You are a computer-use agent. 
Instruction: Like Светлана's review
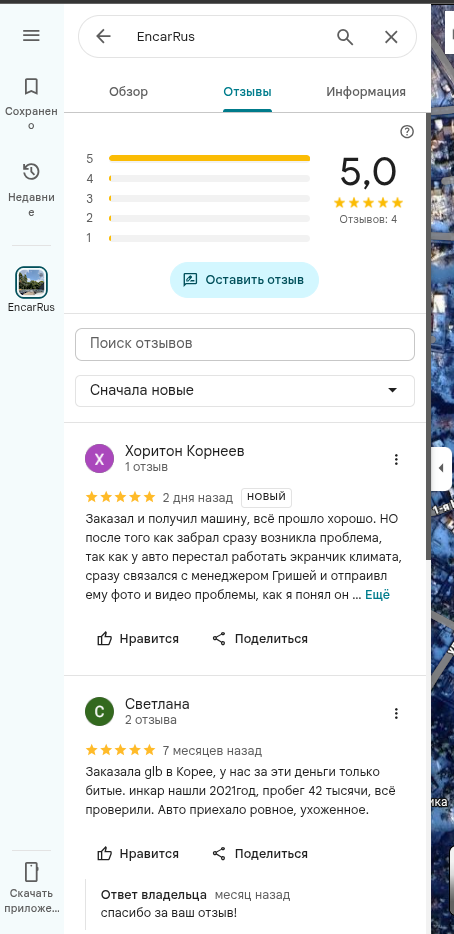pyautogui.click(x=138, y=854)
